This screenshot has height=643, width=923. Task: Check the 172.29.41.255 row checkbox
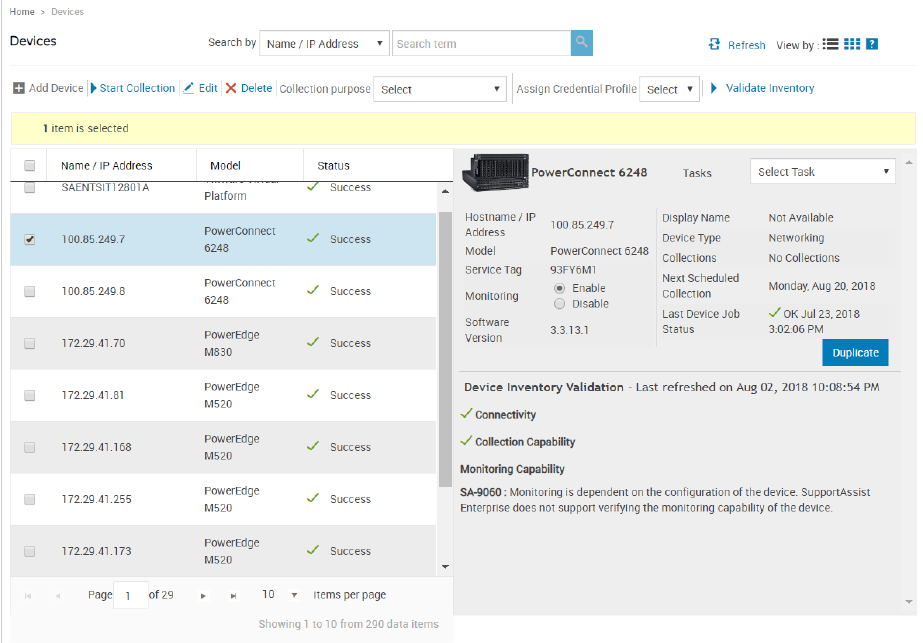[29, 499]
